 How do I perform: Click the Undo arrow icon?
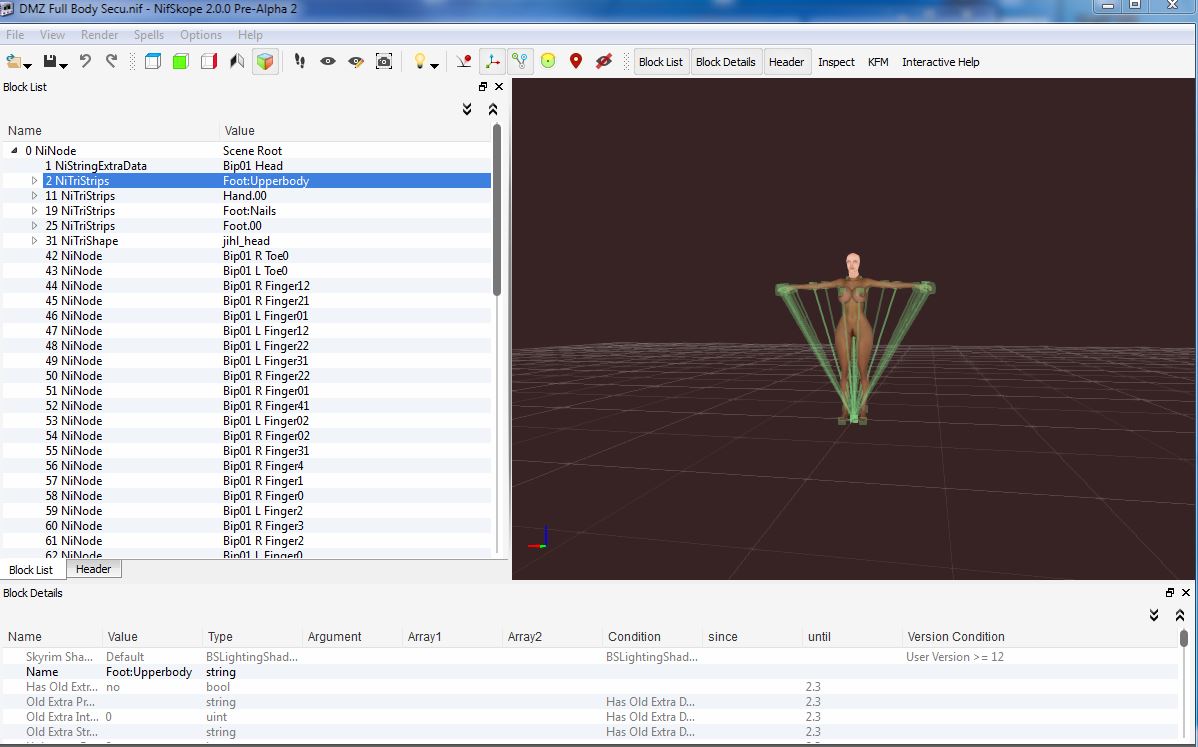(85, 62)
